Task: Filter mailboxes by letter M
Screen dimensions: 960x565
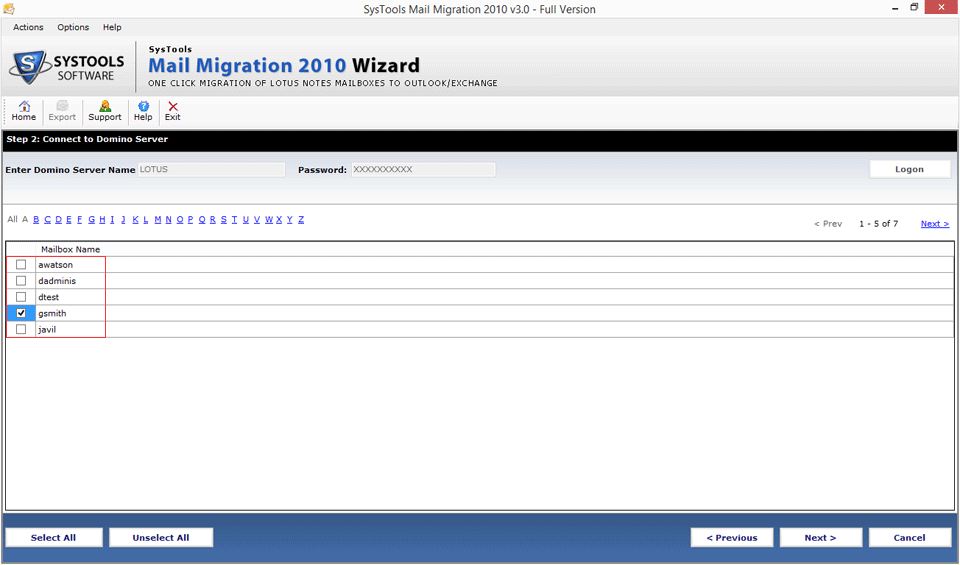Action: [x=158, y=219]
